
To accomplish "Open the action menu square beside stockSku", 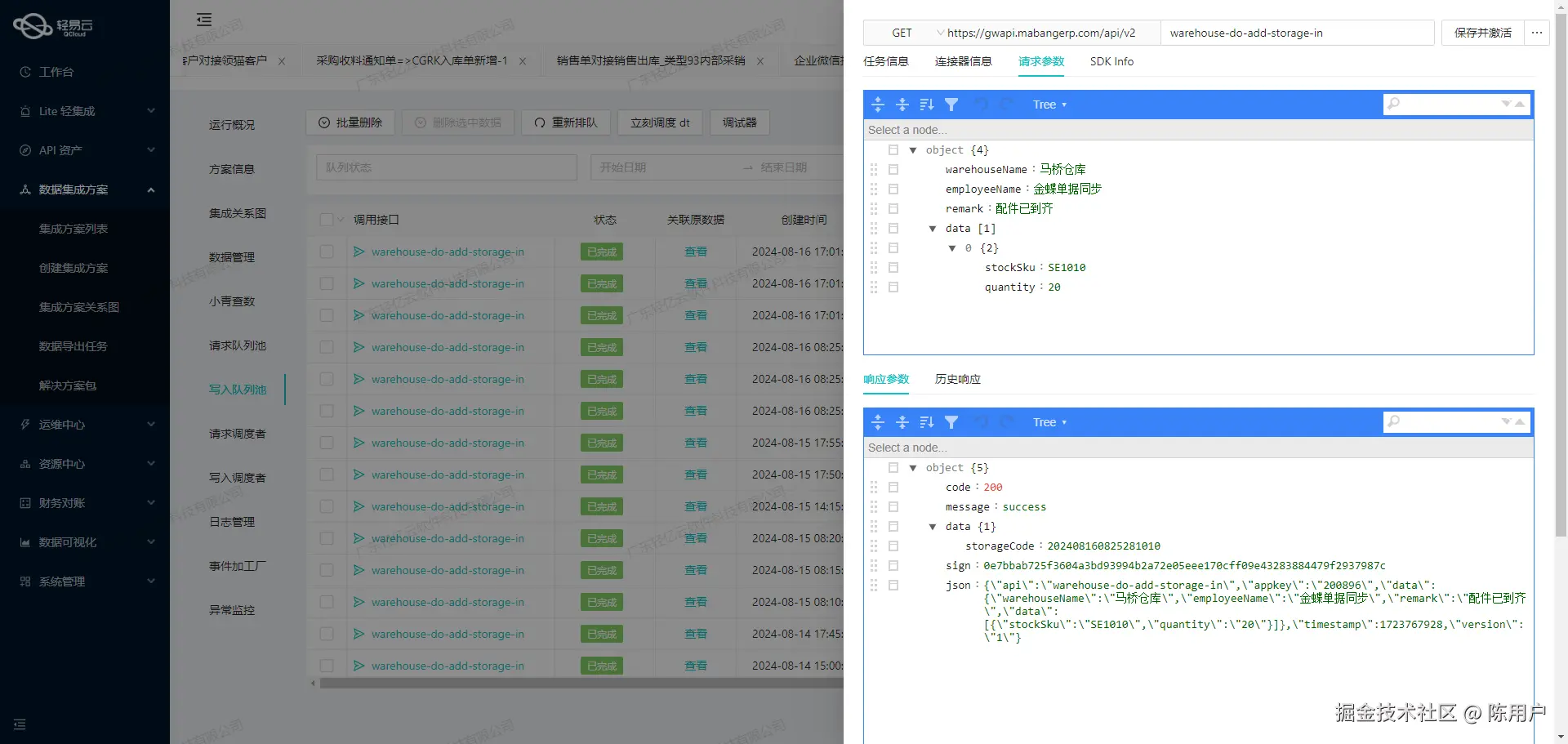I will pyautogui.click(x=893, y=268).
